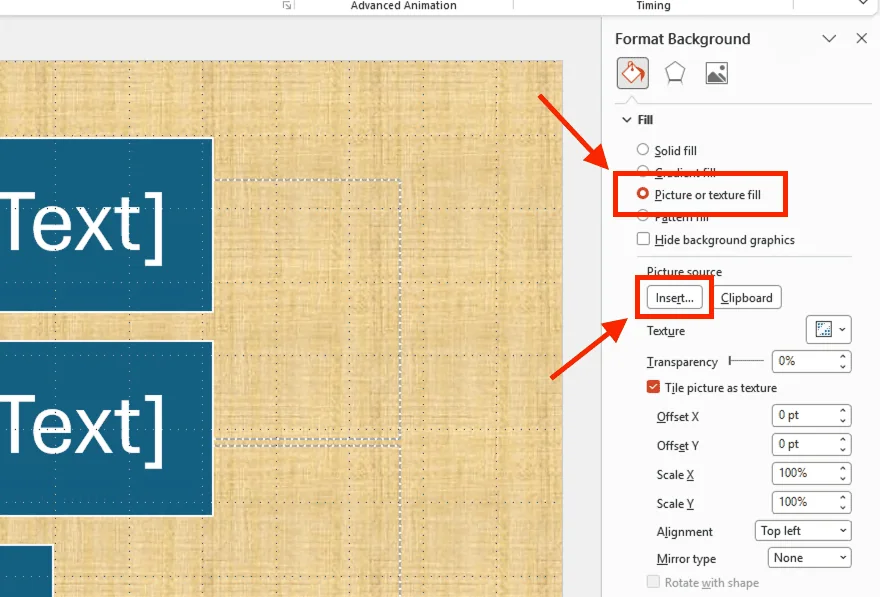
Task: Click the Insert... picture source button
Action: (675, 297)
